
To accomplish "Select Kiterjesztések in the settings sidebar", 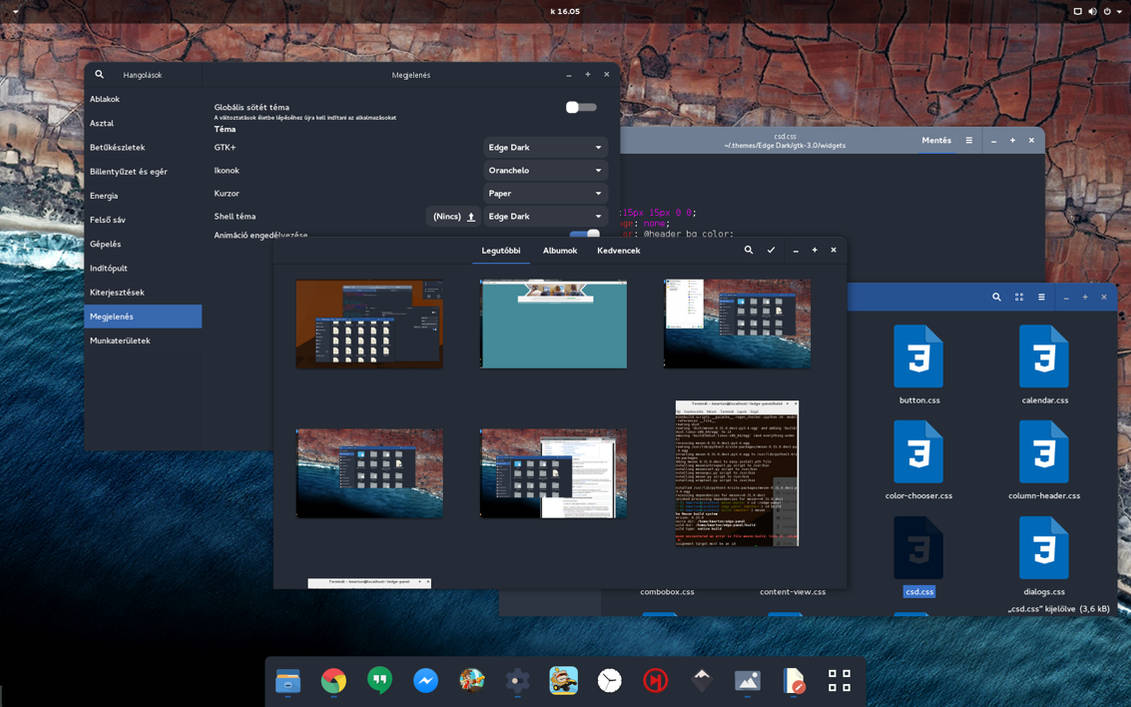I will click(x=117, y=292).
